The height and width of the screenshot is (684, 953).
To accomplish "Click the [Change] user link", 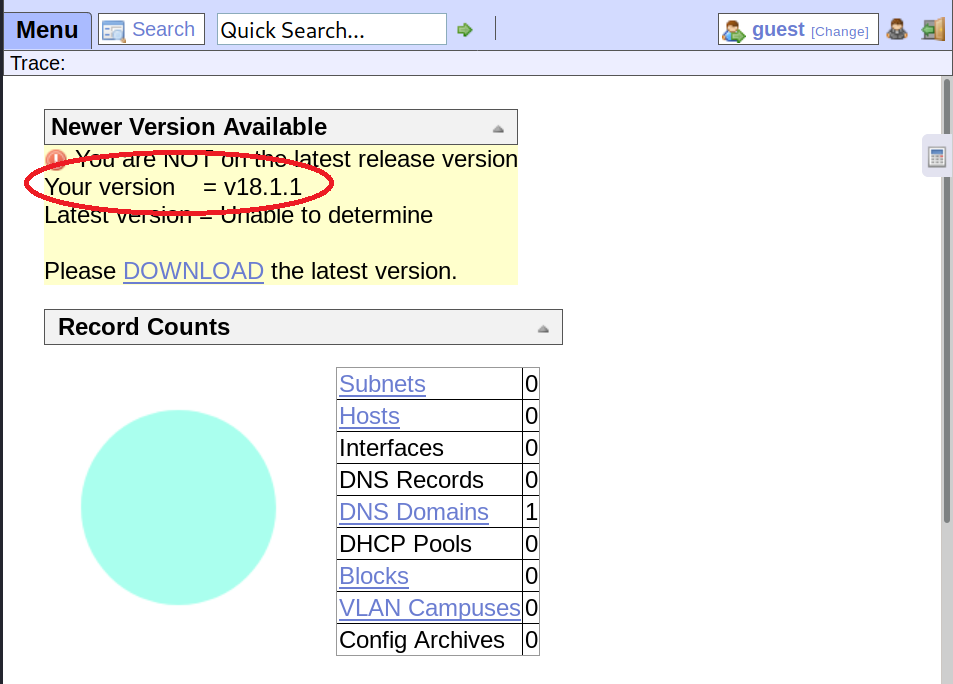I will 839,31.
